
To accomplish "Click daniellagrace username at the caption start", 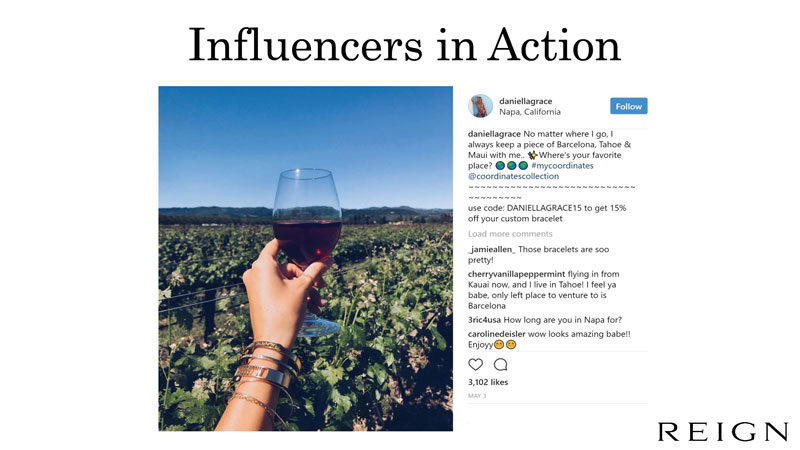I will point(493,133).
